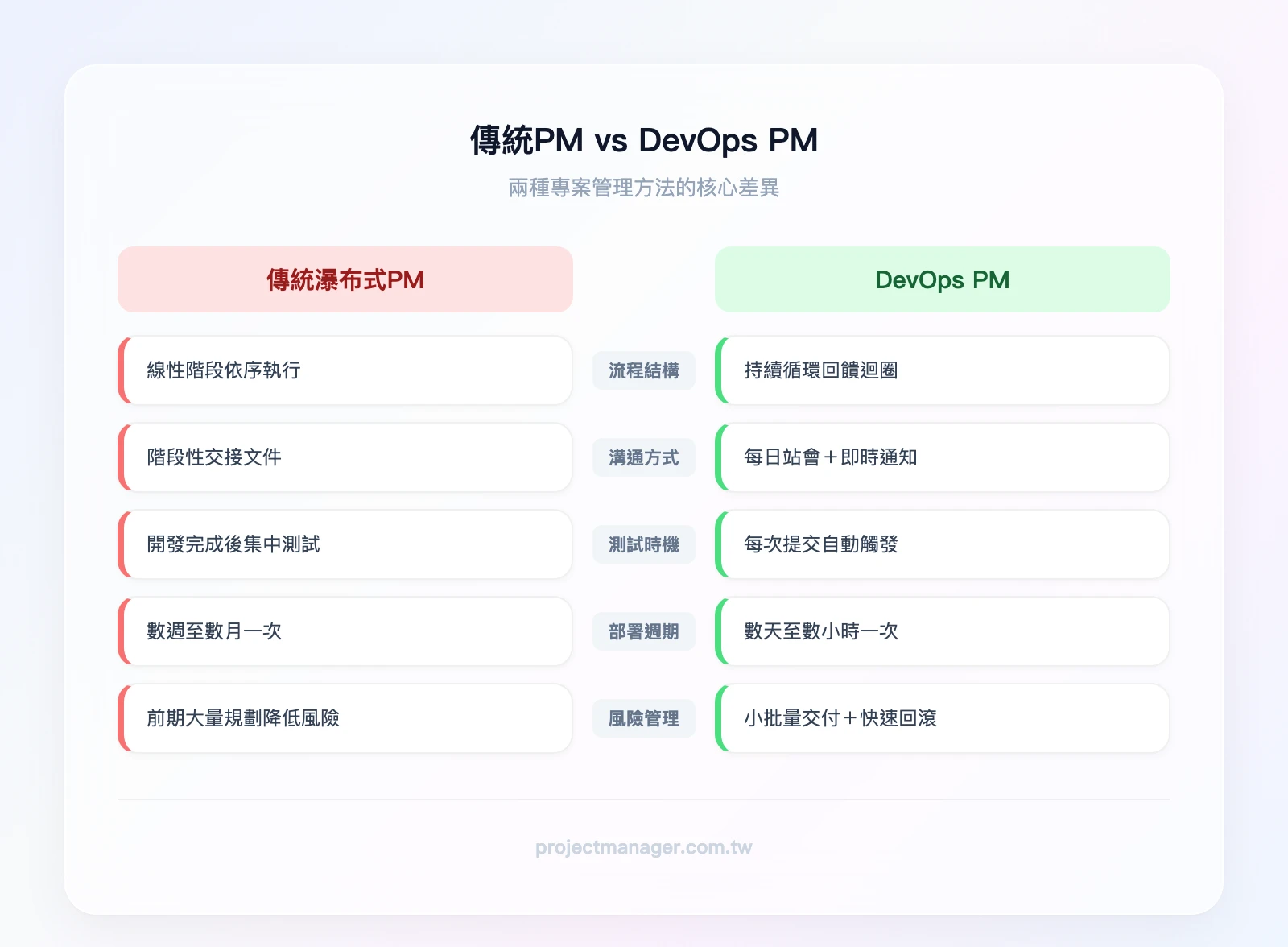Click the 傳統瀑布式PM red header badge
Image resolution: width=1288 pixels, height=947 pixels.
point(345,279)
